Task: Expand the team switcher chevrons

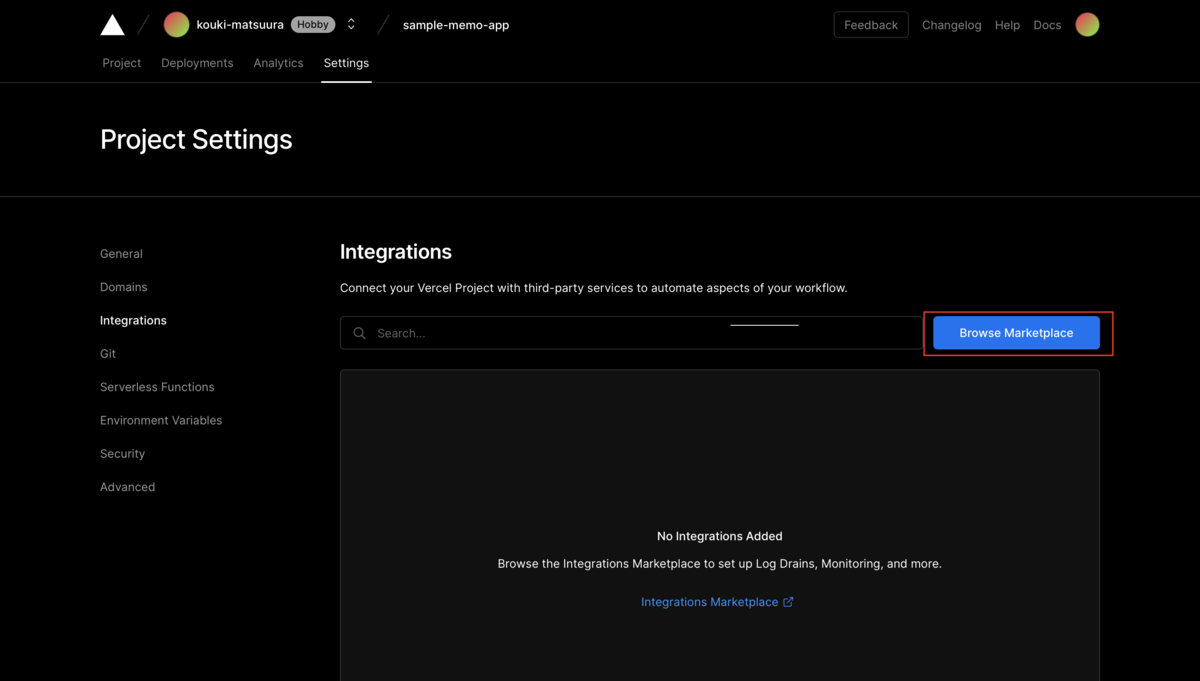Action: [351, 24]
